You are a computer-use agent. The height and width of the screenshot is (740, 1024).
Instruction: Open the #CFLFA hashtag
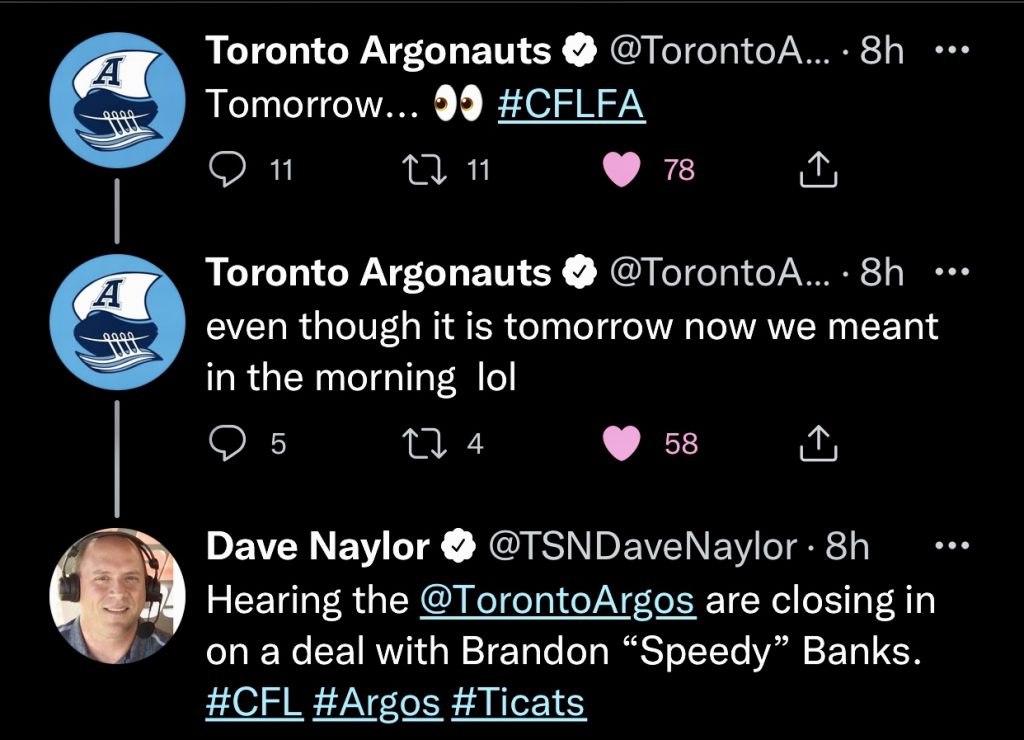571,106
